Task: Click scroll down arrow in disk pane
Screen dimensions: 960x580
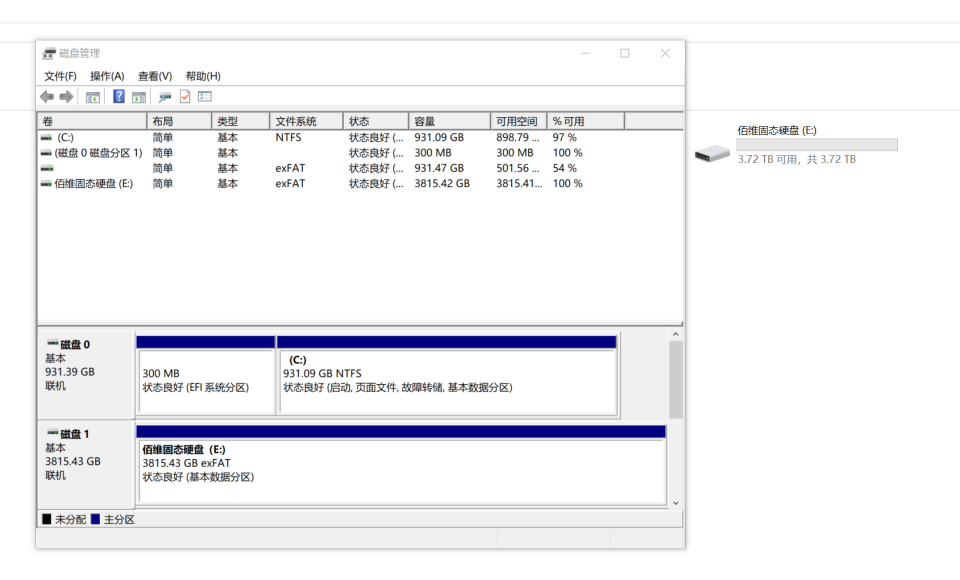Action: 675,503
